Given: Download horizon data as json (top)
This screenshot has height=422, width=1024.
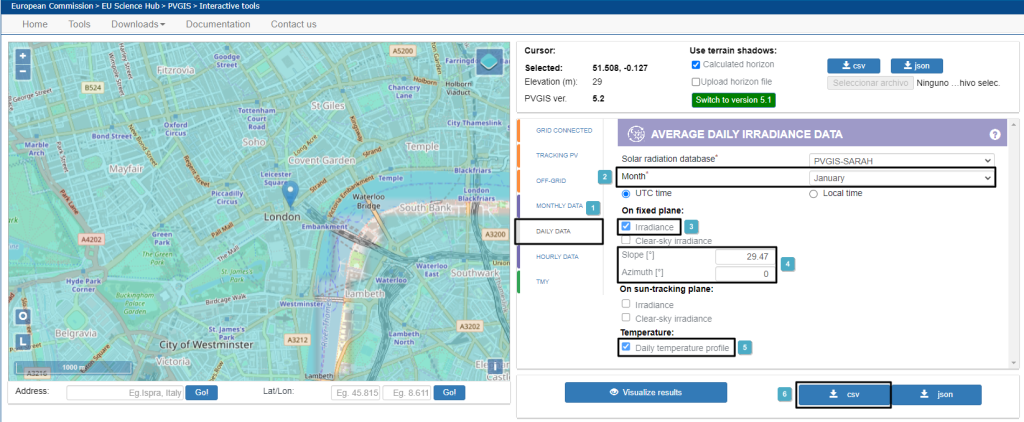Looking at the screenshot, I should click(x=916, y=65).
